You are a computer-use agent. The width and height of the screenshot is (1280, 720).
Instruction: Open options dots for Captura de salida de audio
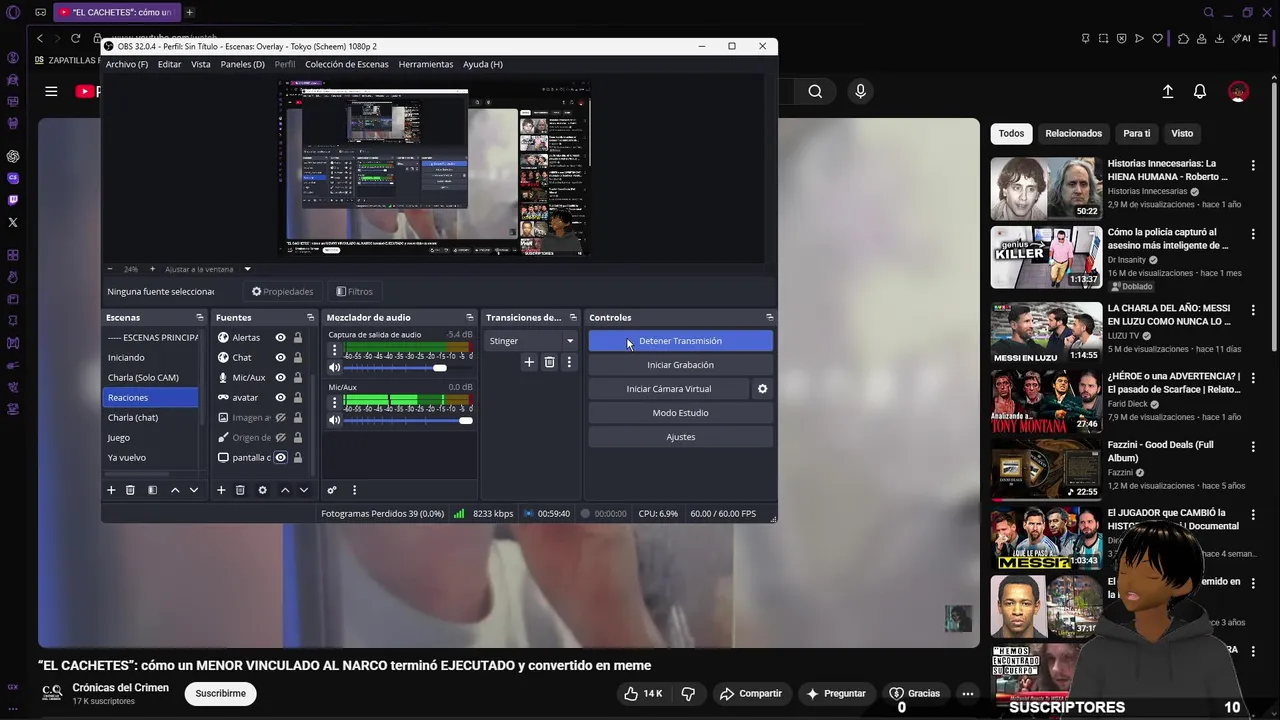click(335, 351)
